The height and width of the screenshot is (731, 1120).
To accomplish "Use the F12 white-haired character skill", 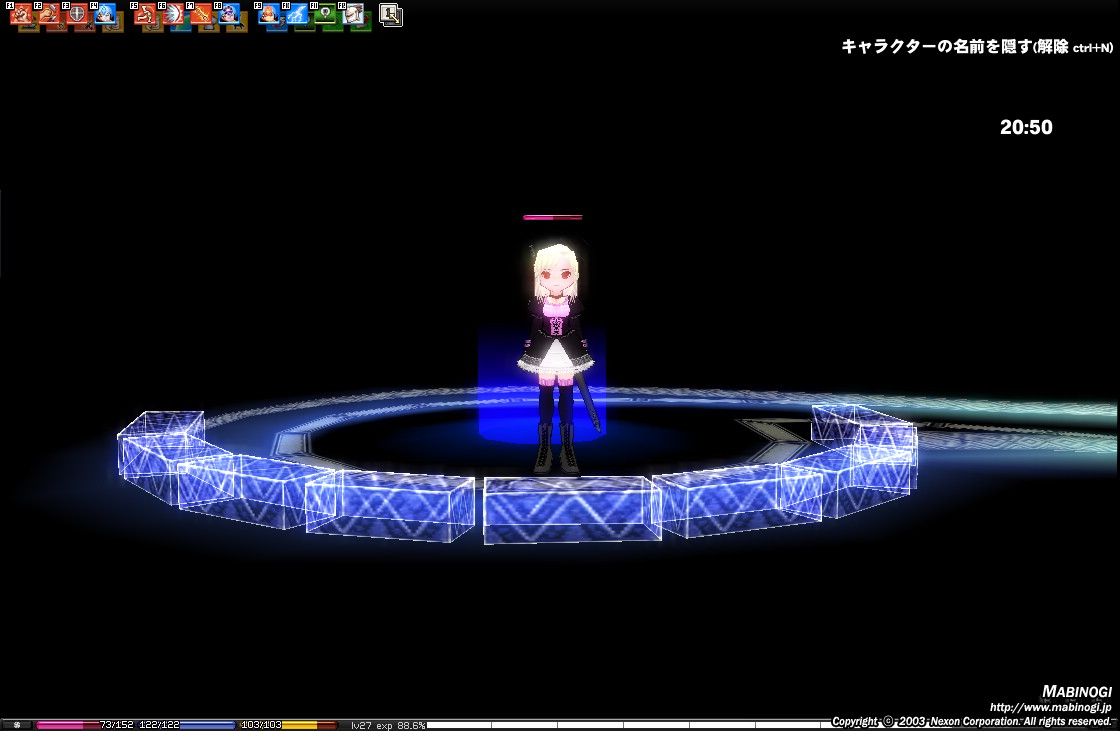I will [x=352, y=14].
